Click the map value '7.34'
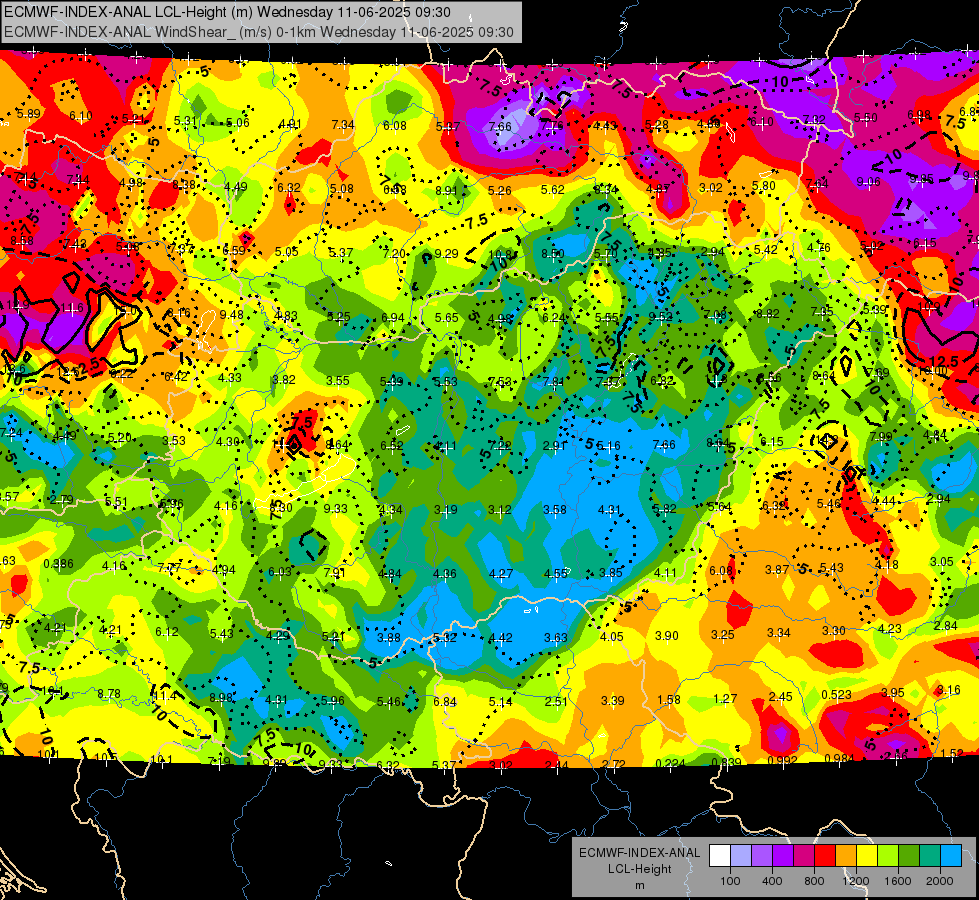This screenshot has height=900, width=979. coord(343,125)
